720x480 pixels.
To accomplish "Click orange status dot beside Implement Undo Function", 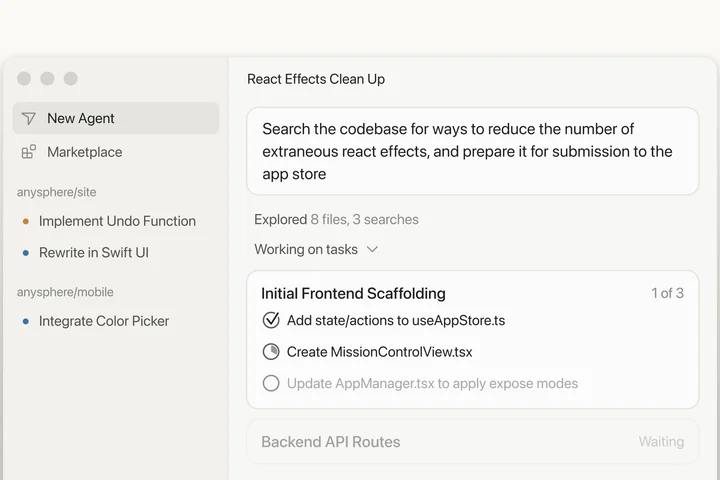I will pos(26,221).
